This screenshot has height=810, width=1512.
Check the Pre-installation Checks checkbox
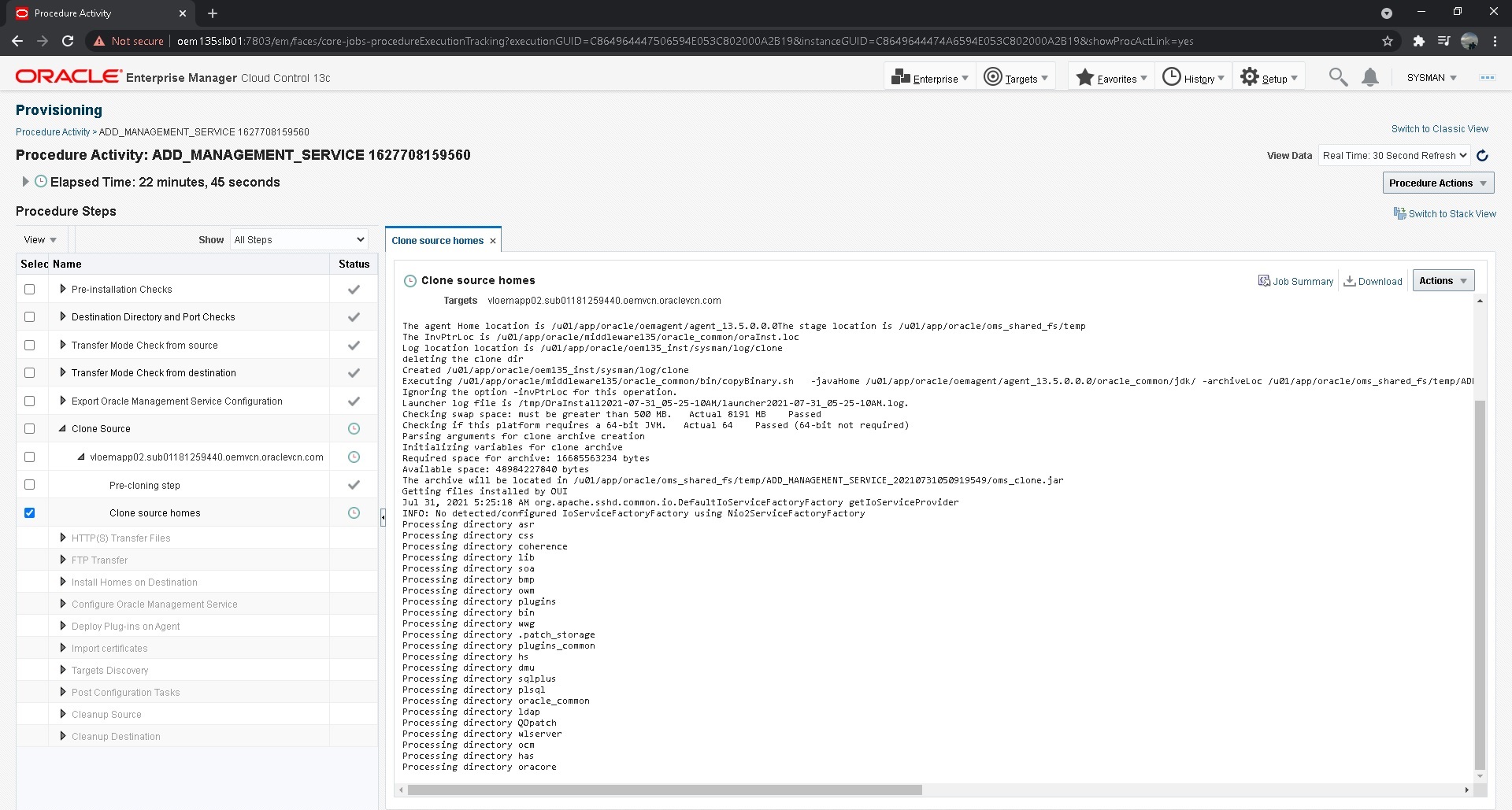coord(30,289)
